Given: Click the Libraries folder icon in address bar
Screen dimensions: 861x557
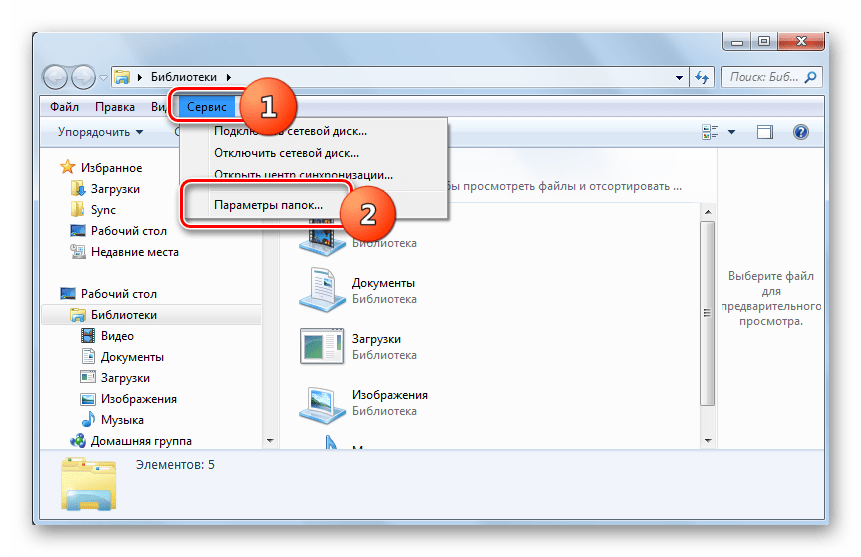Looking at the screenshot, I should tap(122, 77).
